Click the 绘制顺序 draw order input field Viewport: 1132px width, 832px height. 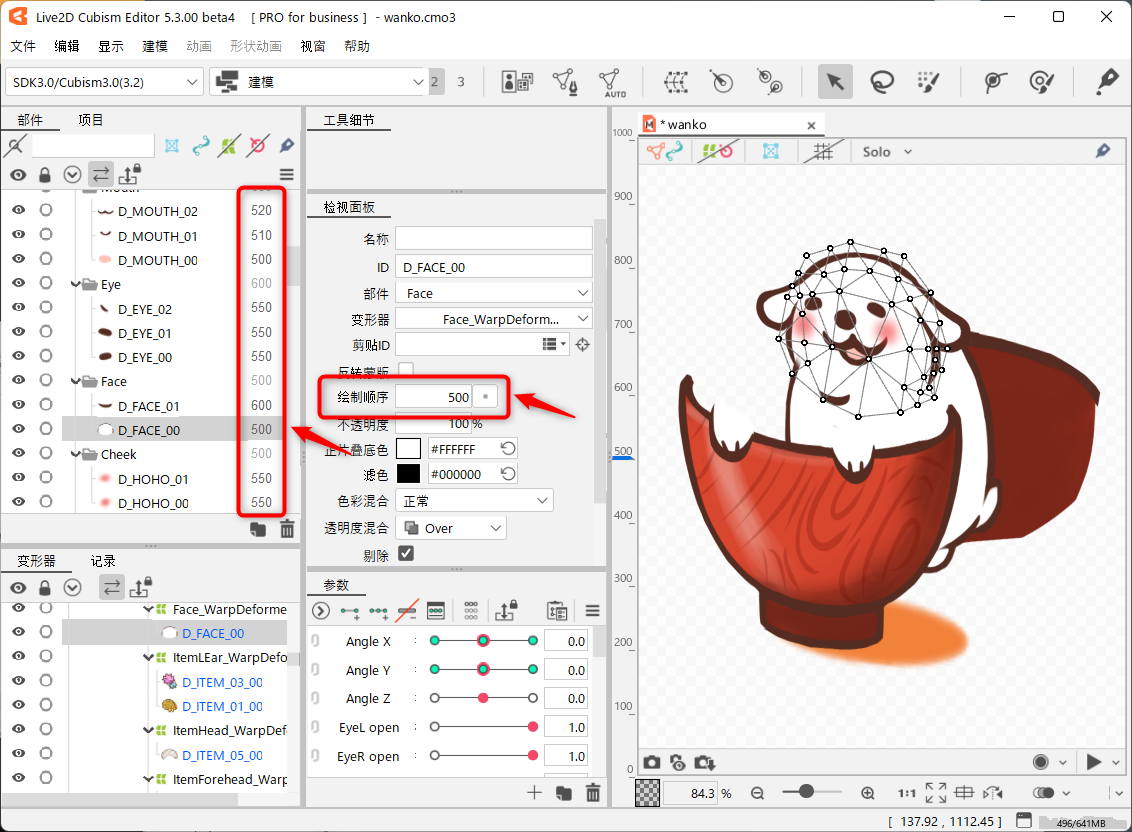(x=432, y=397)
